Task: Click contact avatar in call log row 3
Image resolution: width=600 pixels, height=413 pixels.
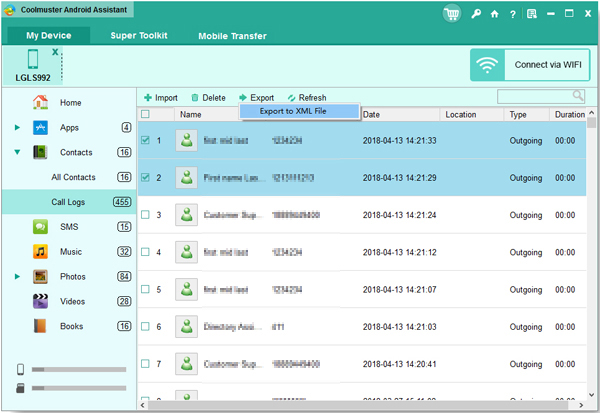Action: pyautogui.click(x=186, y=215)
